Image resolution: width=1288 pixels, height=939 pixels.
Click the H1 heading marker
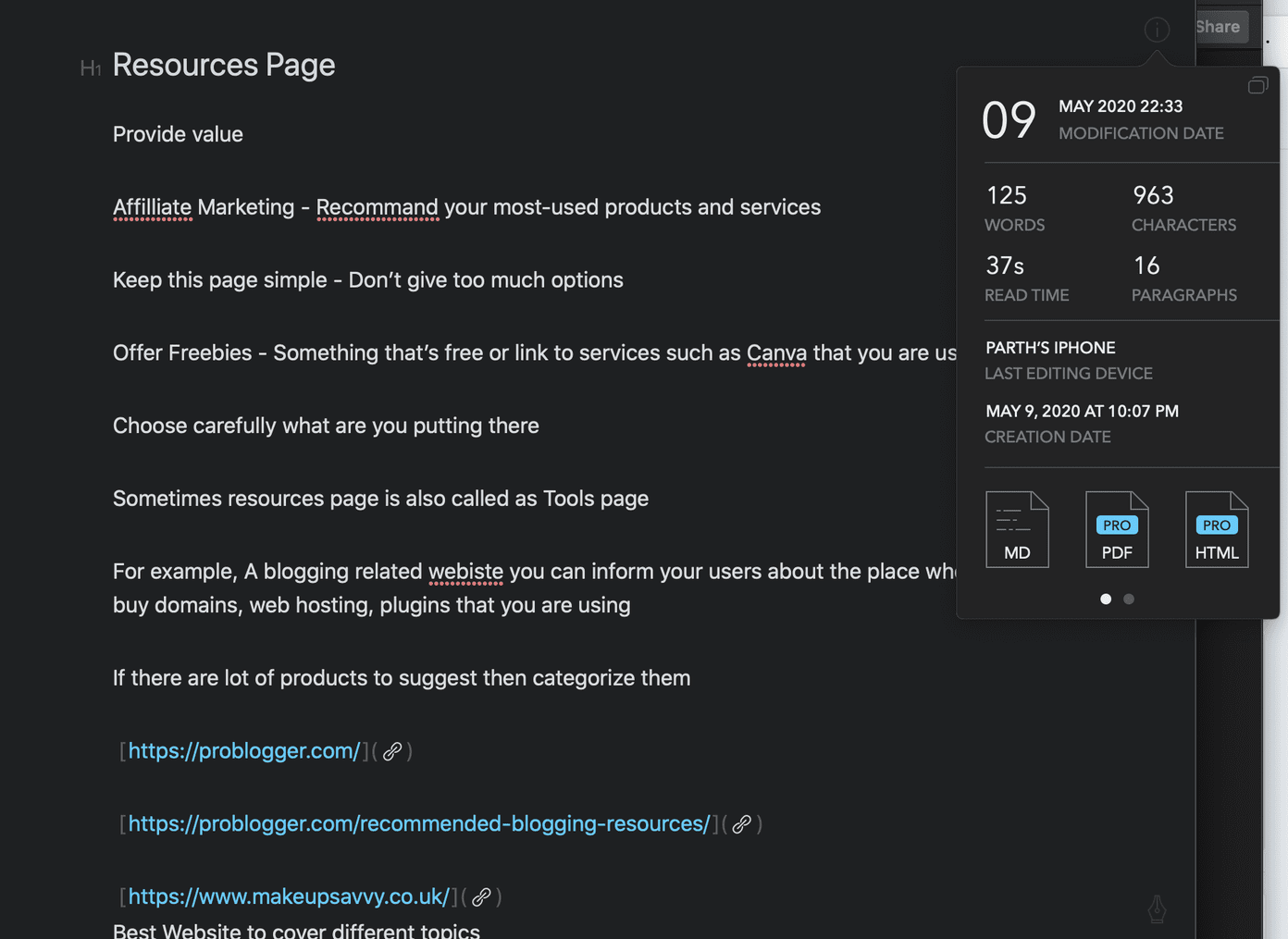click(91, 68)
